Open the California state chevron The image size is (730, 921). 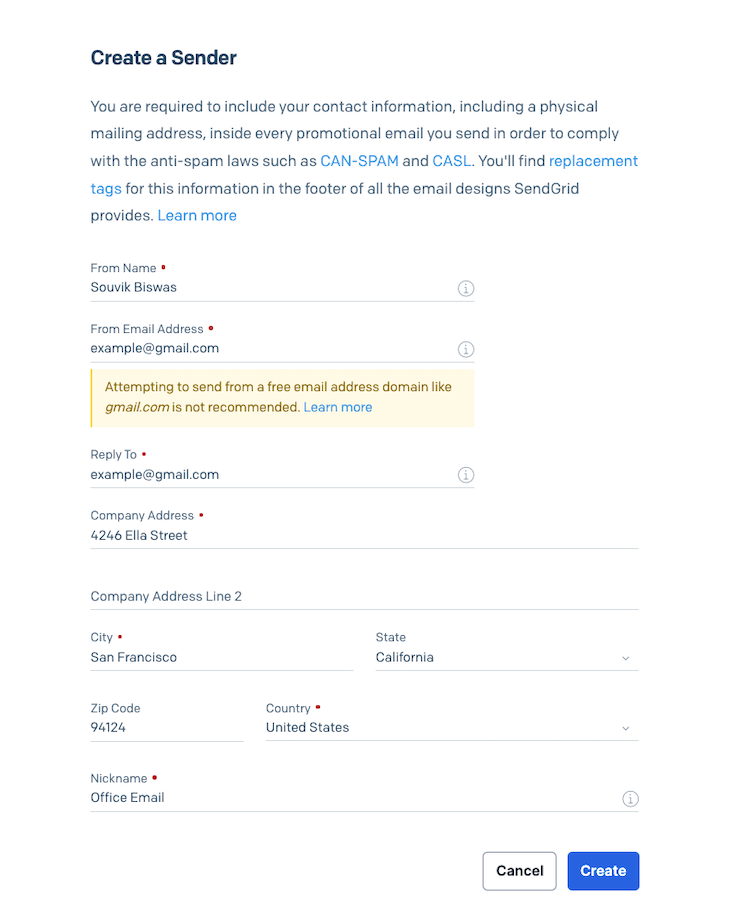coord(626,658)
